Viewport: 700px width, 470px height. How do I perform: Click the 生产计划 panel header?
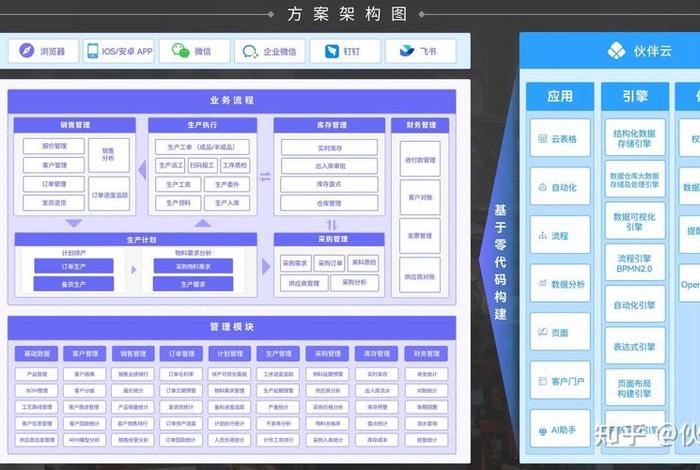(136, 240)
